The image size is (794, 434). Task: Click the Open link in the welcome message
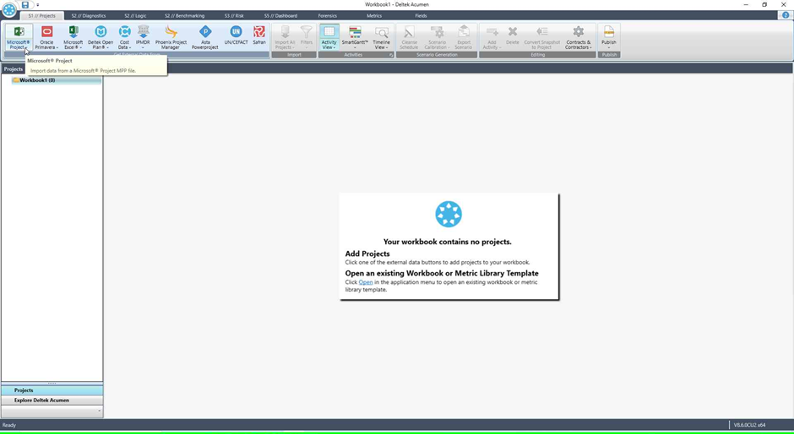click(366, 282)
